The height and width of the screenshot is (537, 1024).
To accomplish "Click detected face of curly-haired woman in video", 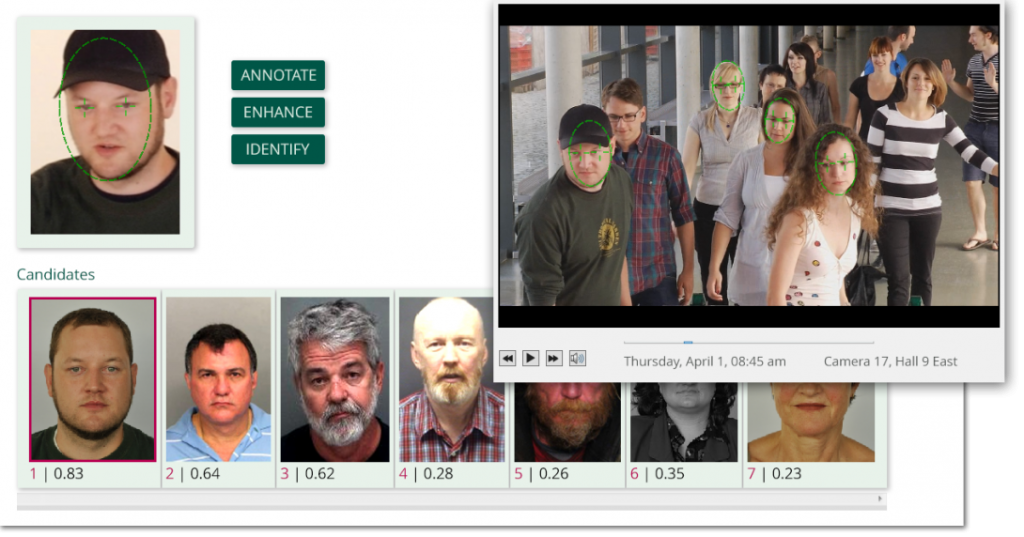I will pos(835,163).
